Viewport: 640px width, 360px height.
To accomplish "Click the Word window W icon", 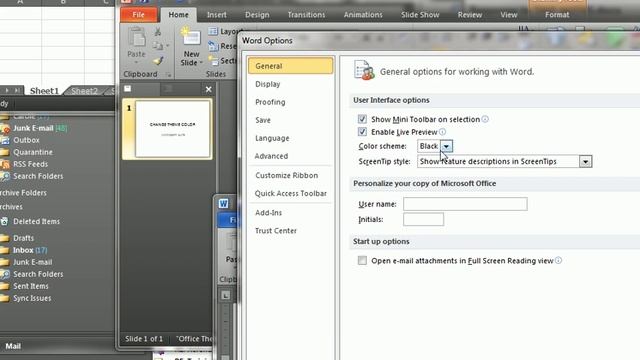I will [x=223, y=204].
